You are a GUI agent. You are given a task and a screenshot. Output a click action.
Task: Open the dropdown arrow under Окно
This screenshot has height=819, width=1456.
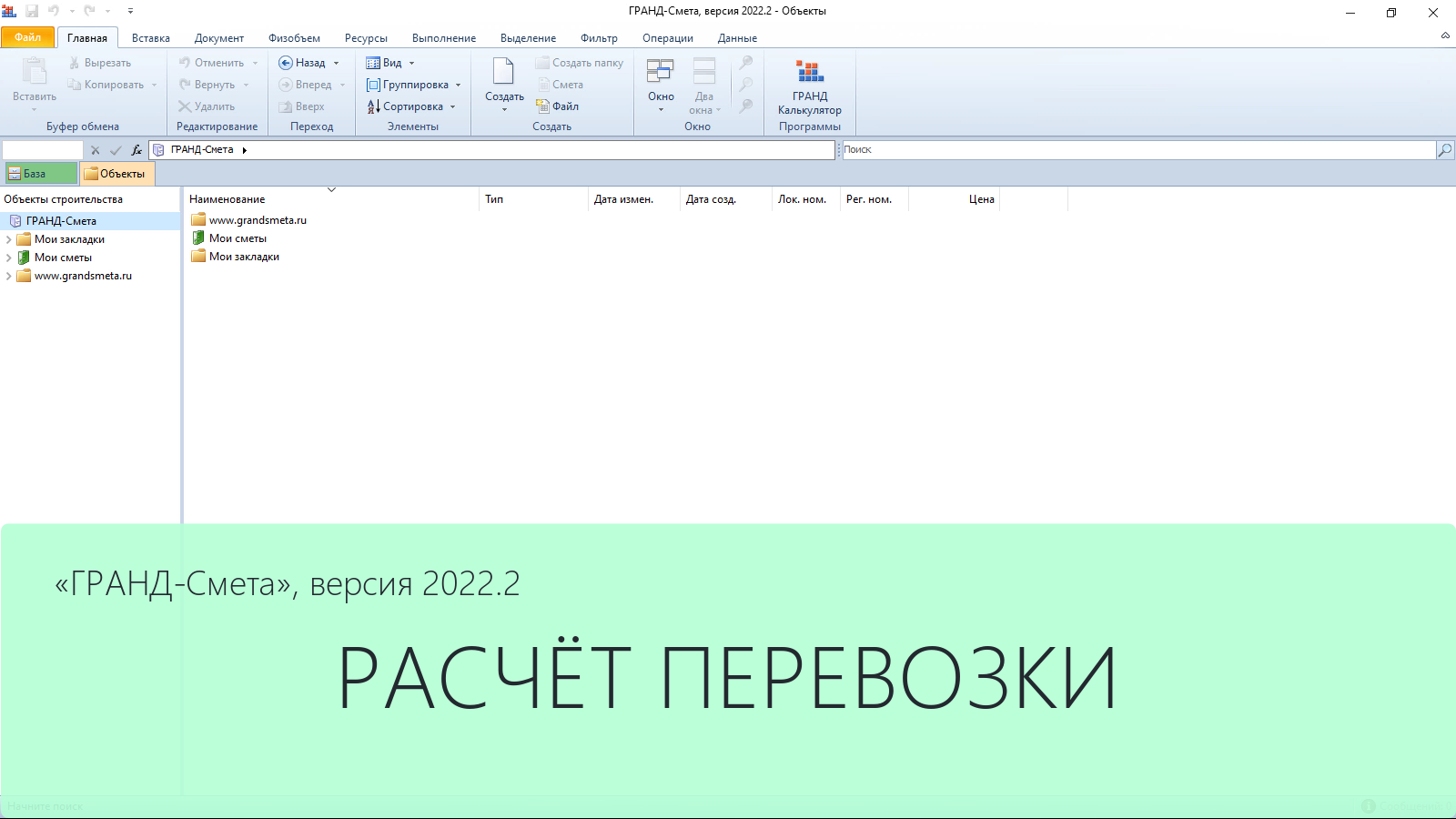662,110
